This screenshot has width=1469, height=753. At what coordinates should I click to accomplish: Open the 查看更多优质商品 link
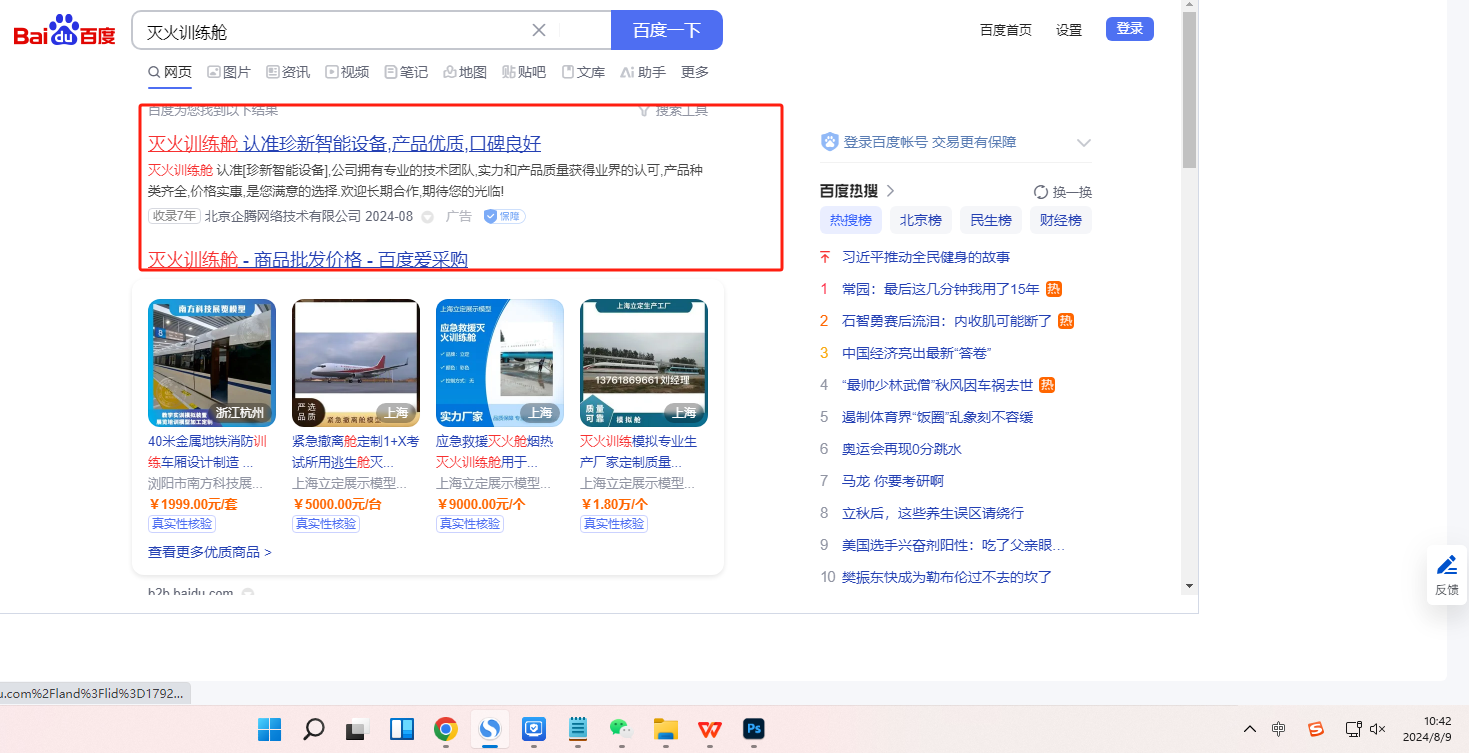pyautogui.click(x=210, y=552)
